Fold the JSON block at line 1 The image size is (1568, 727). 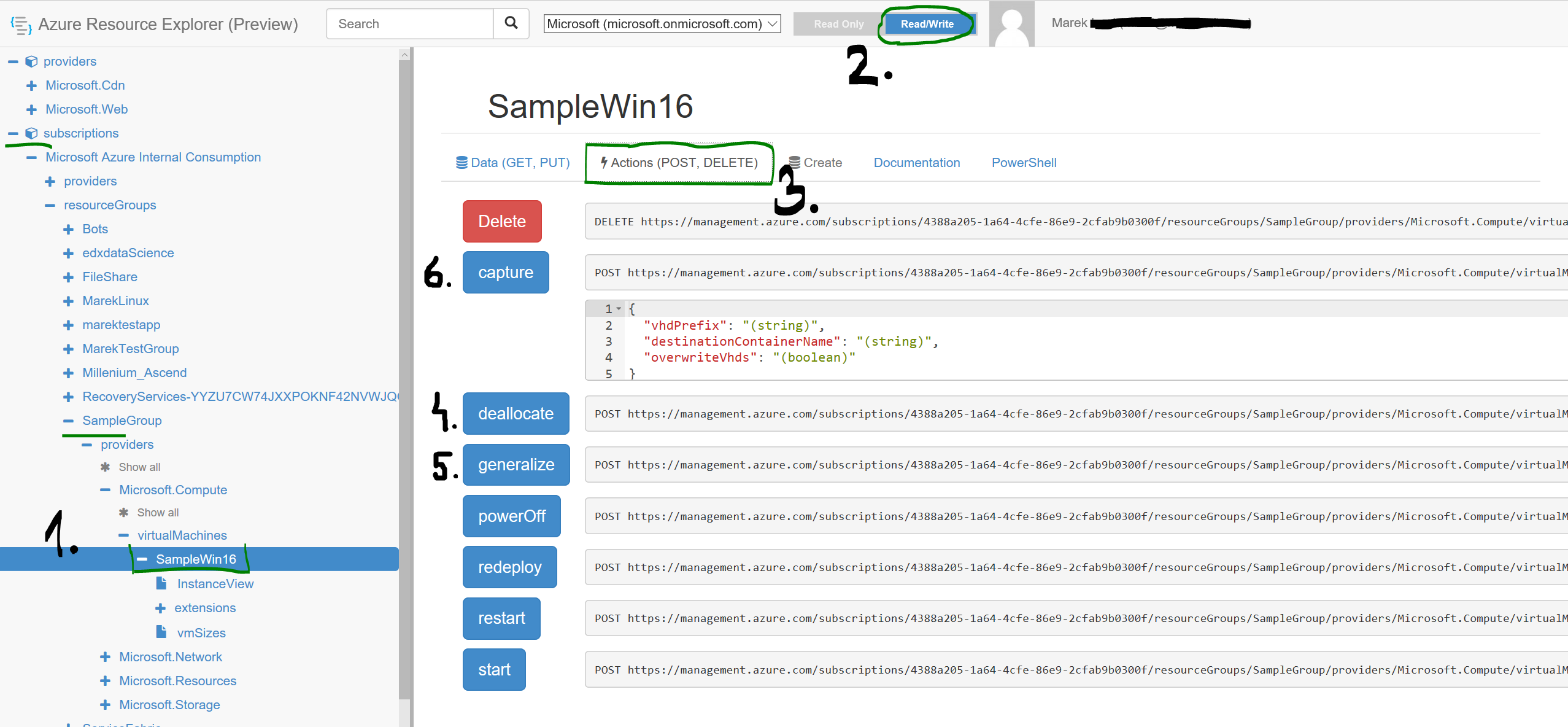coord(619,309)
